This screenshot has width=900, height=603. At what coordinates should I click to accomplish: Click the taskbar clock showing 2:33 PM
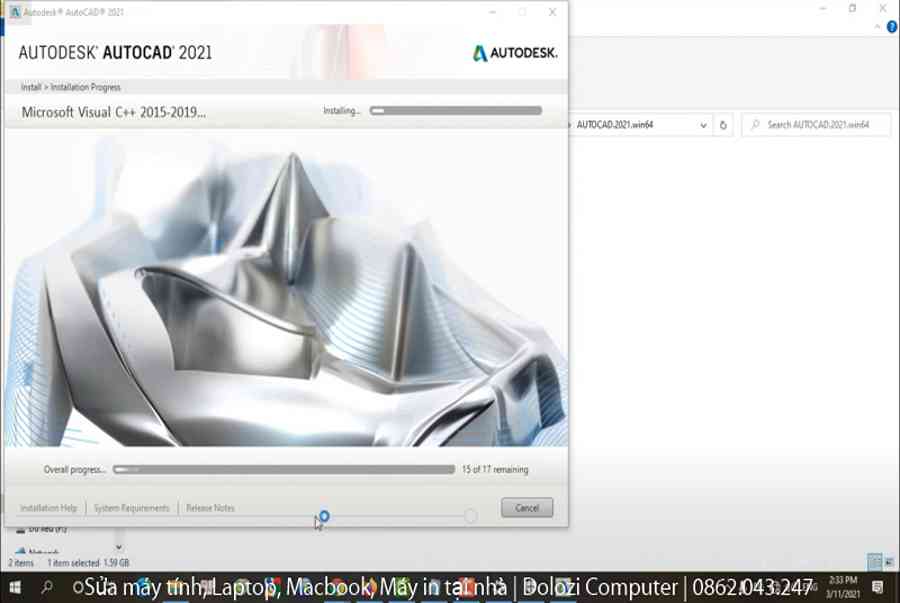point(845,587)
